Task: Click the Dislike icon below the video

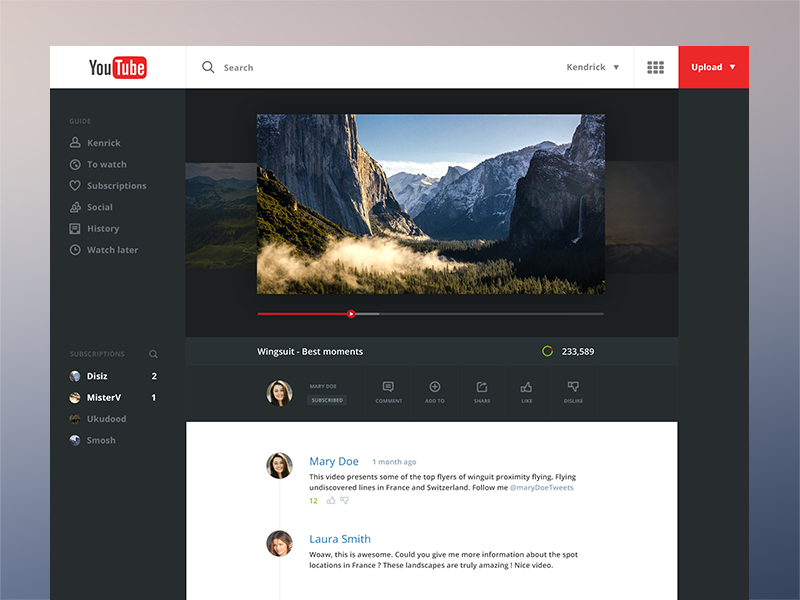Action: pyautogui.click(x=573, y=387)
